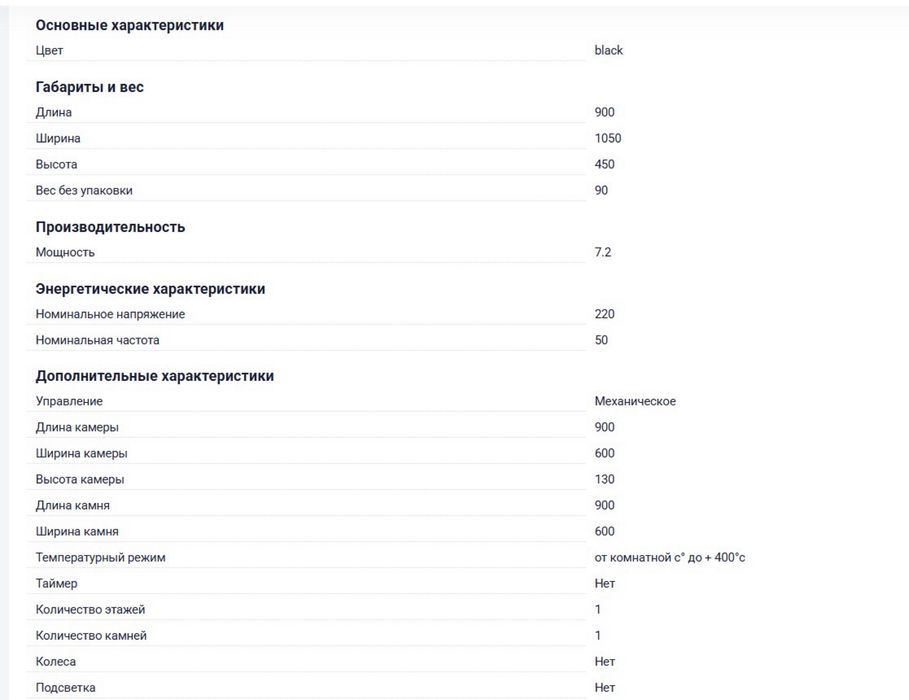
Task: Click the temperature range value text
Action: click(669, 557)
